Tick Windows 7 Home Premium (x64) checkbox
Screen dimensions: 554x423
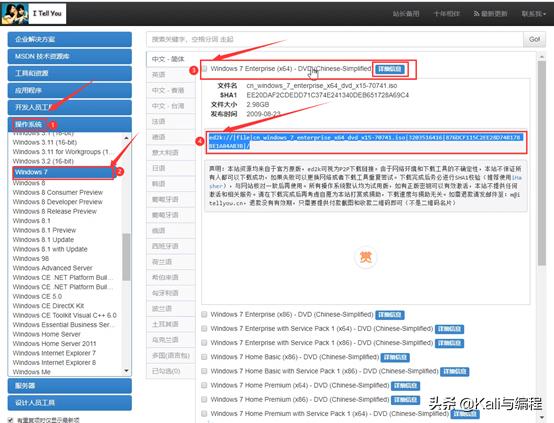point(204,385)
